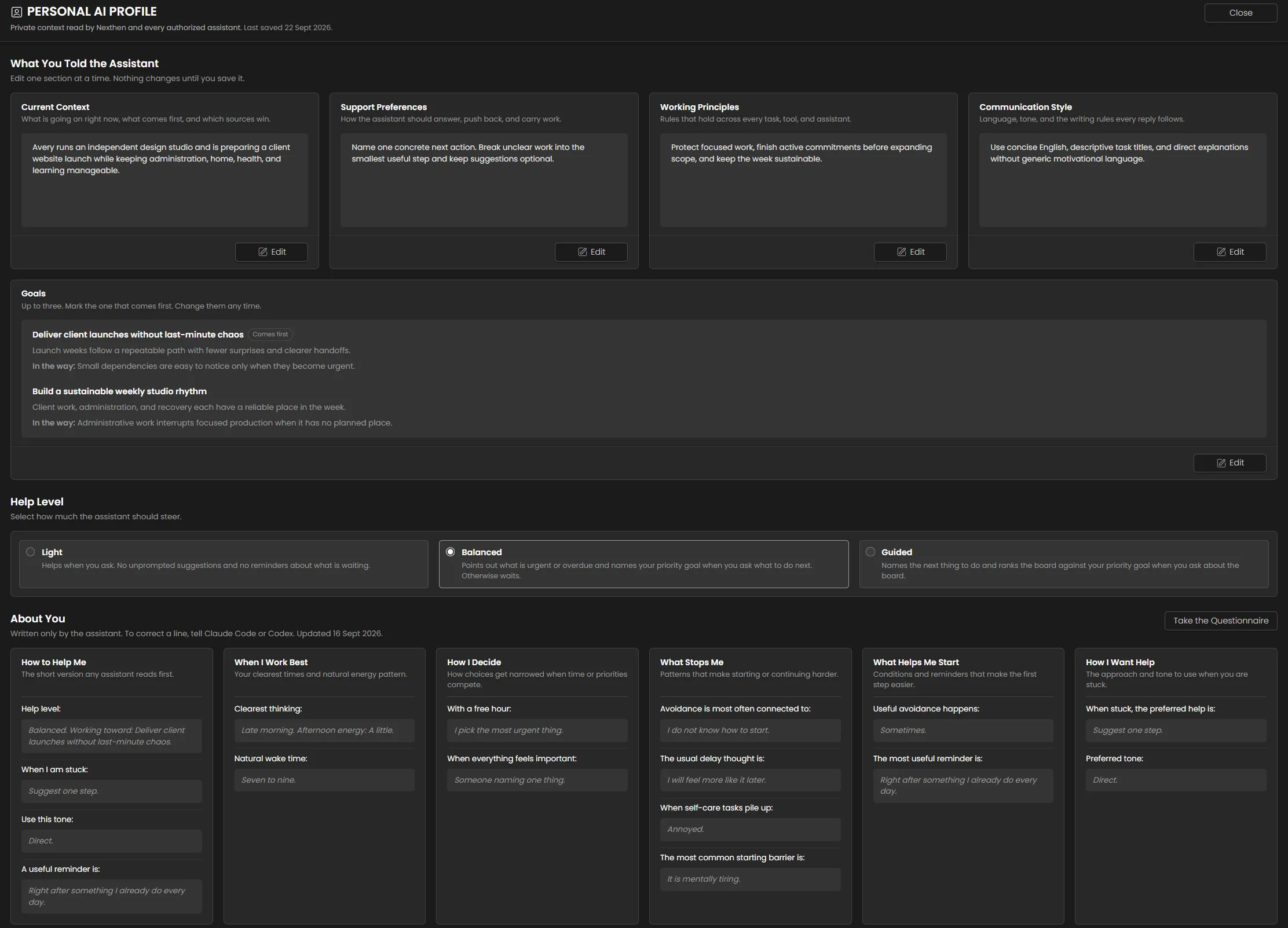Click the 'Comes first' badge

click(270, 334)
